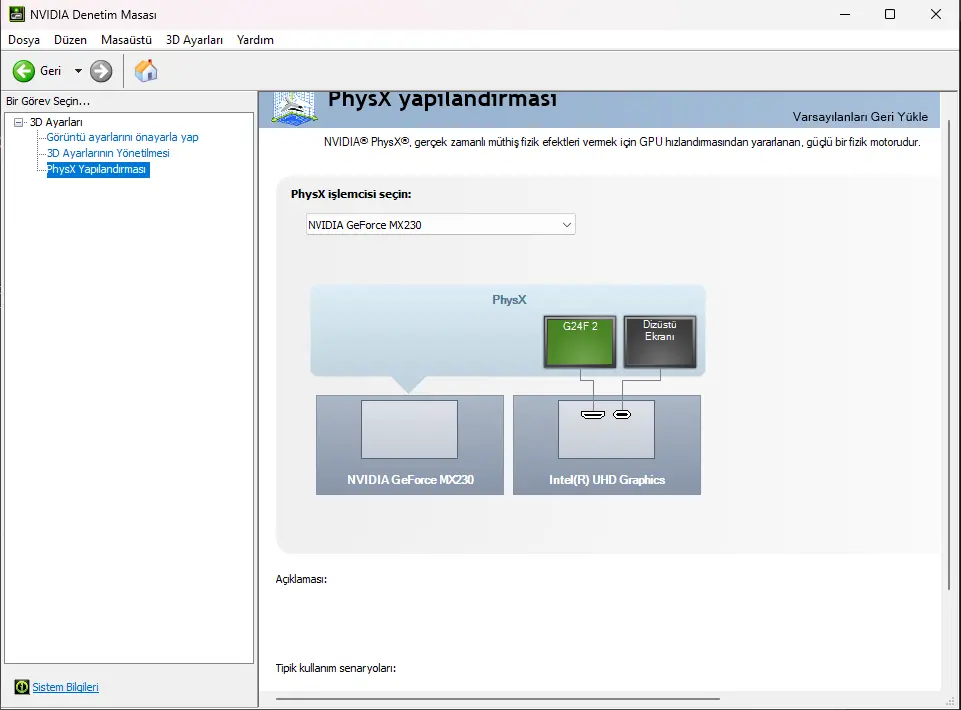Minimize the NVIDIA Denetim Masası window
Image resolution: width=961 pixels, height=710 pixels.
845,14
